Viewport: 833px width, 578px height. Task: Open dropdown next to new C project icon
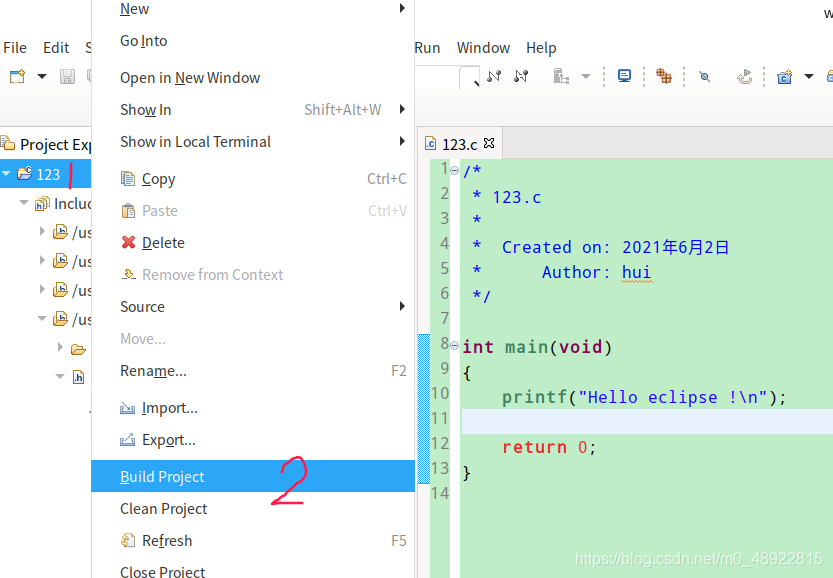pyautogui.click(x=809, y=76)
